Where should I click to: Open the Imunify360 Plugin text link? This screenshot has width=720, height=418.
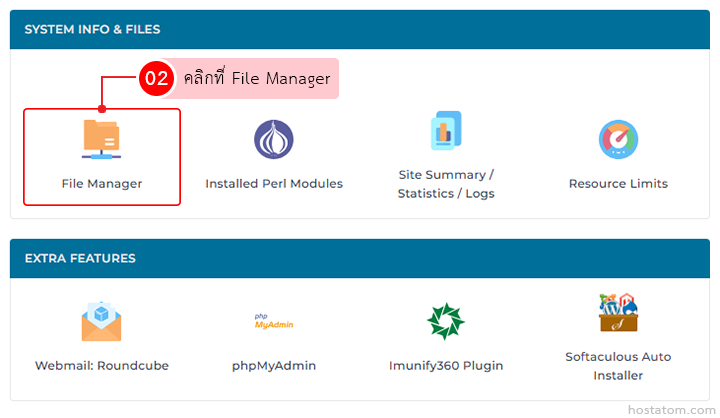[x=445, y=366]
